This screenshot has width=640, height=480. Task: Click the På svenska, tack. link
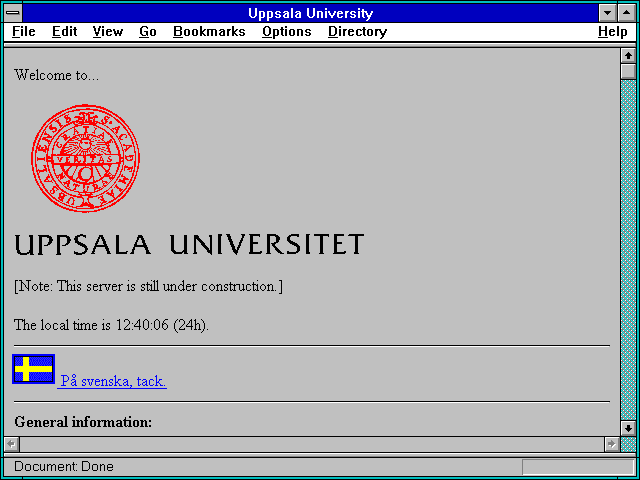(x=113, y=381)
